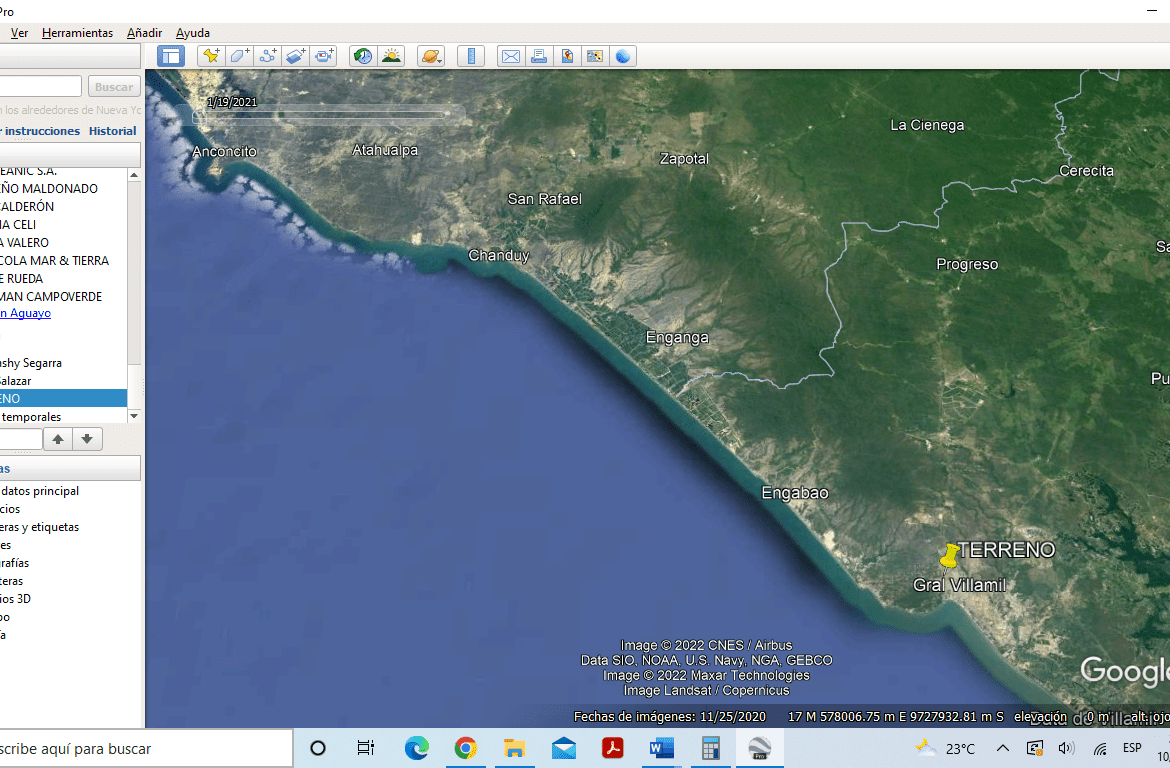Select the Add Polygon tool
The image size is (1170, 768).
[240, 56]
